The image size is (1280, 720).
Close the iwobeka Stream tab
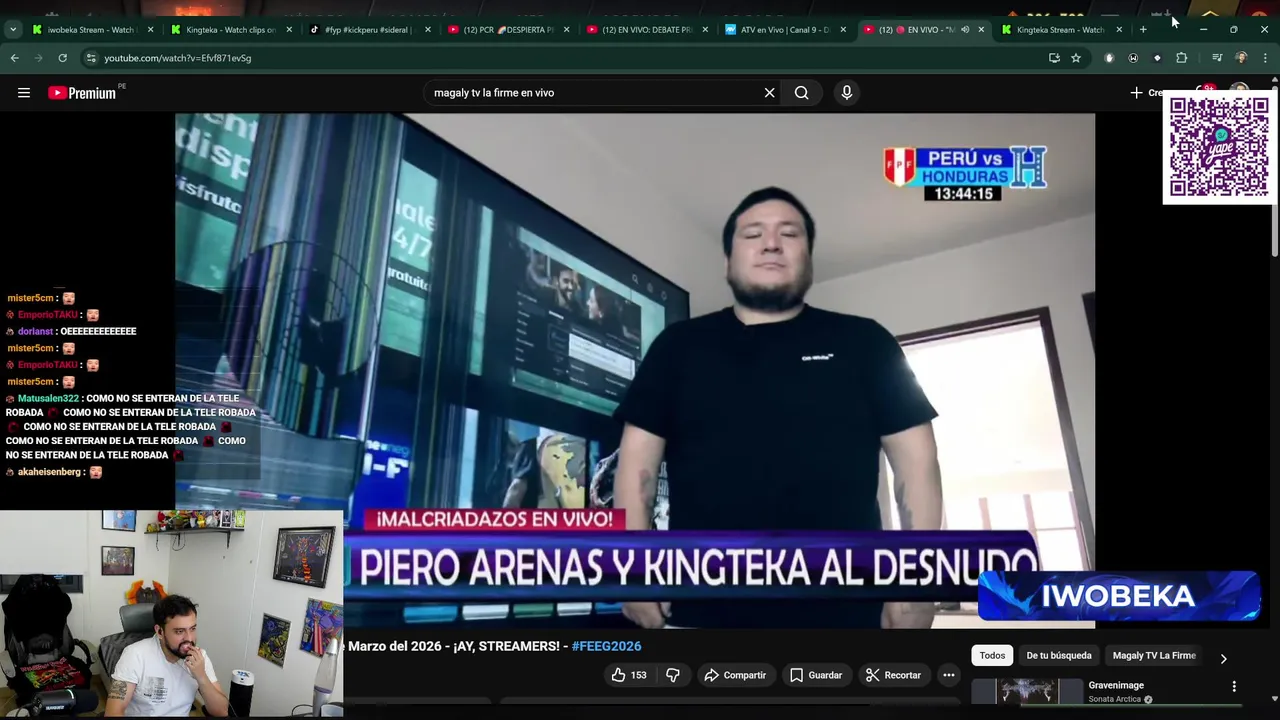tap(151, 29)
